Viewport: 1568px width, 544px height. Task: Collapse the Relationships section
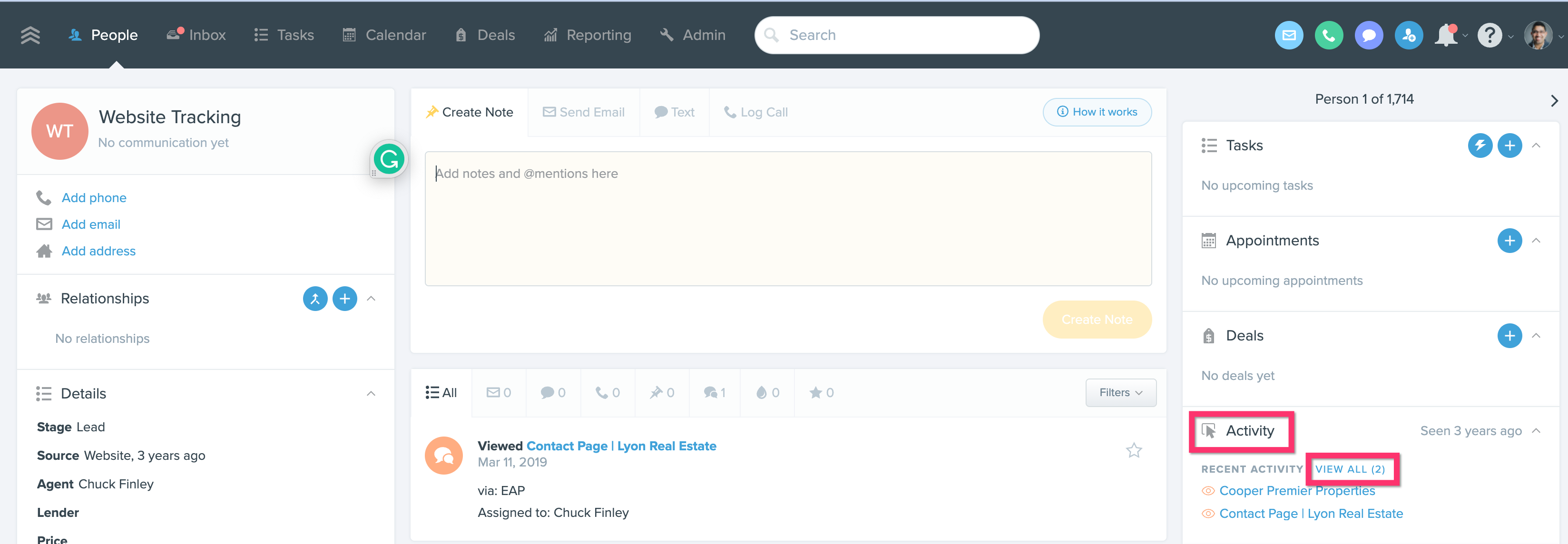click(x=371, y=298)
